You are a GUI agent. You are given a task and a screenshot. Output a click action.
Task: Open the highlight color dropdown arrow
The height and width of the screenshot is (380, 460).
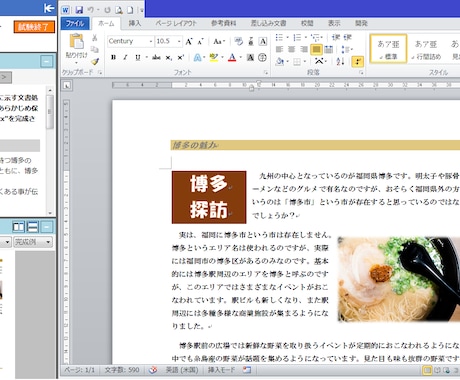(222, 58)
